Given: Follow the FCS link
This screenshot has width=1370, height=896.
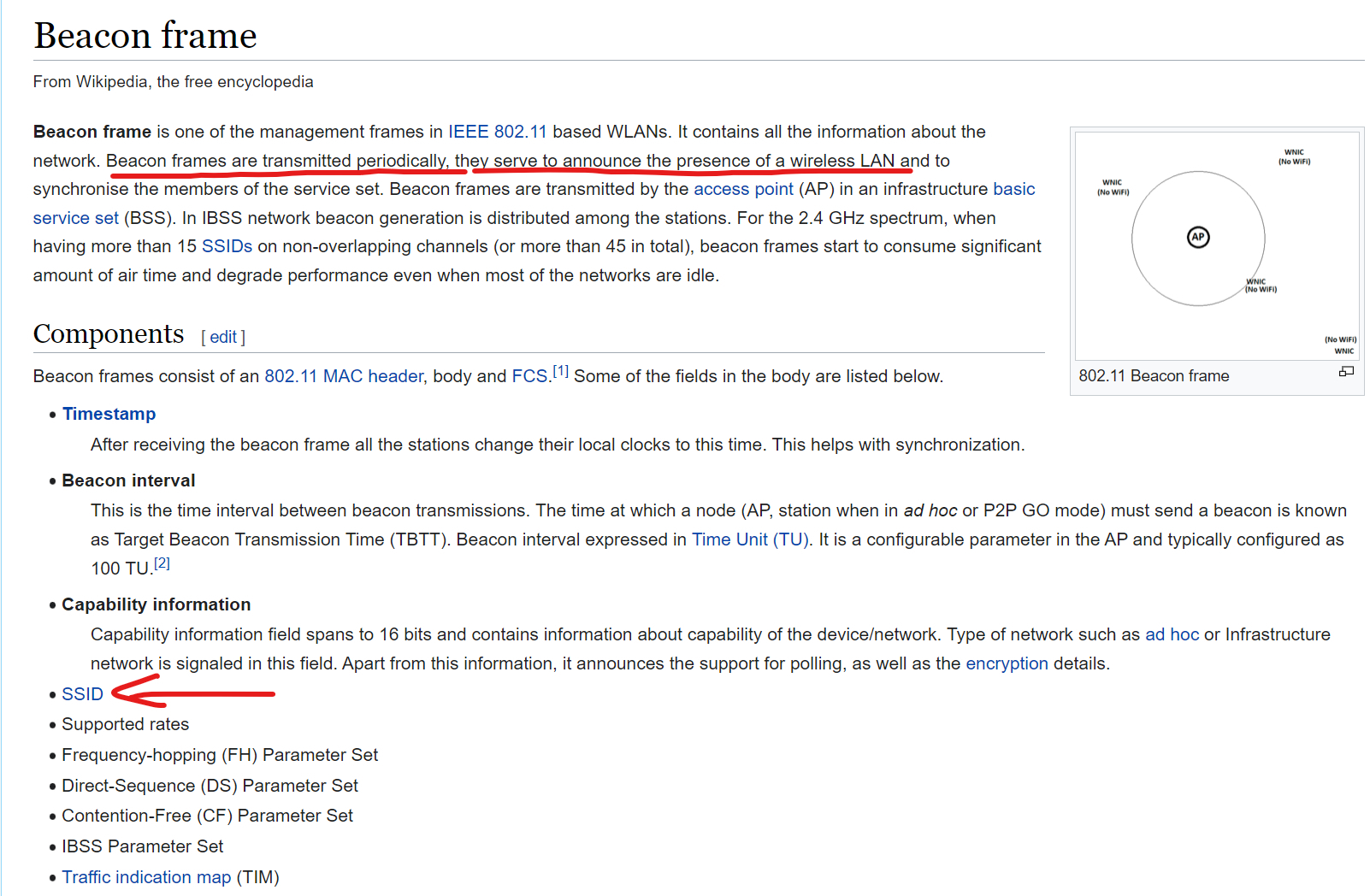Looking at the screenshot, I should point(529,376).
